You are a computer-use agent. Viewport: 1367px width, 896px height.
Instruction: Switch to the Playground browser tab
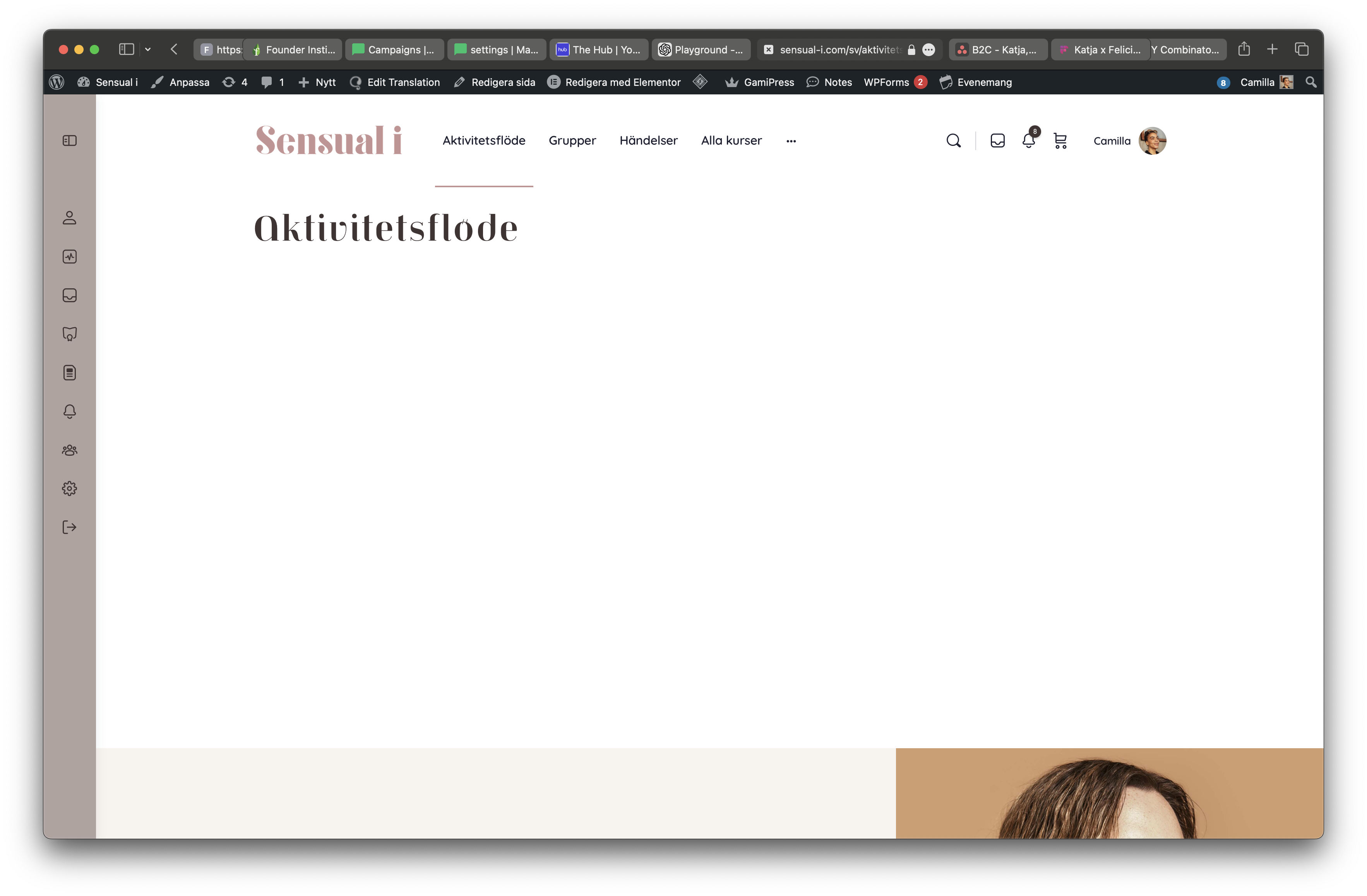tap(701, 50)
